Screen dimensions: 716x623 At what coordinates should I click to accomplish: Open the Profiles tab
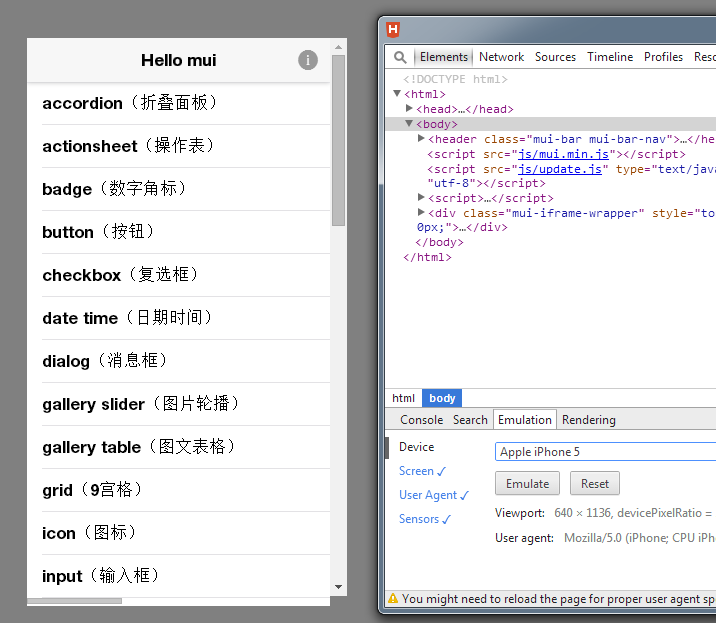tap(663, 57)
